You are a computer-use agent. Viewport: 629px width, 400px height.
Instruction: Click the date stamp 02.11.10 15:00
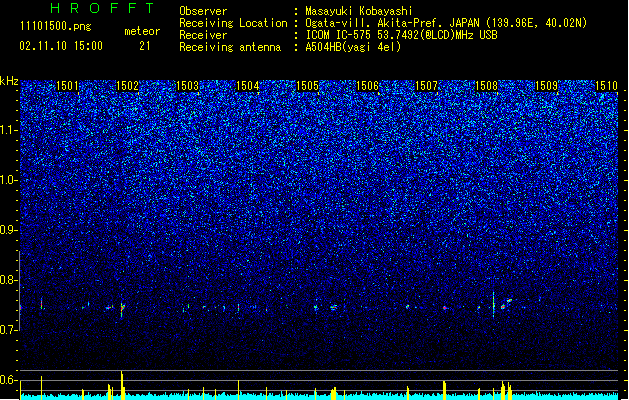click(61, 46)
